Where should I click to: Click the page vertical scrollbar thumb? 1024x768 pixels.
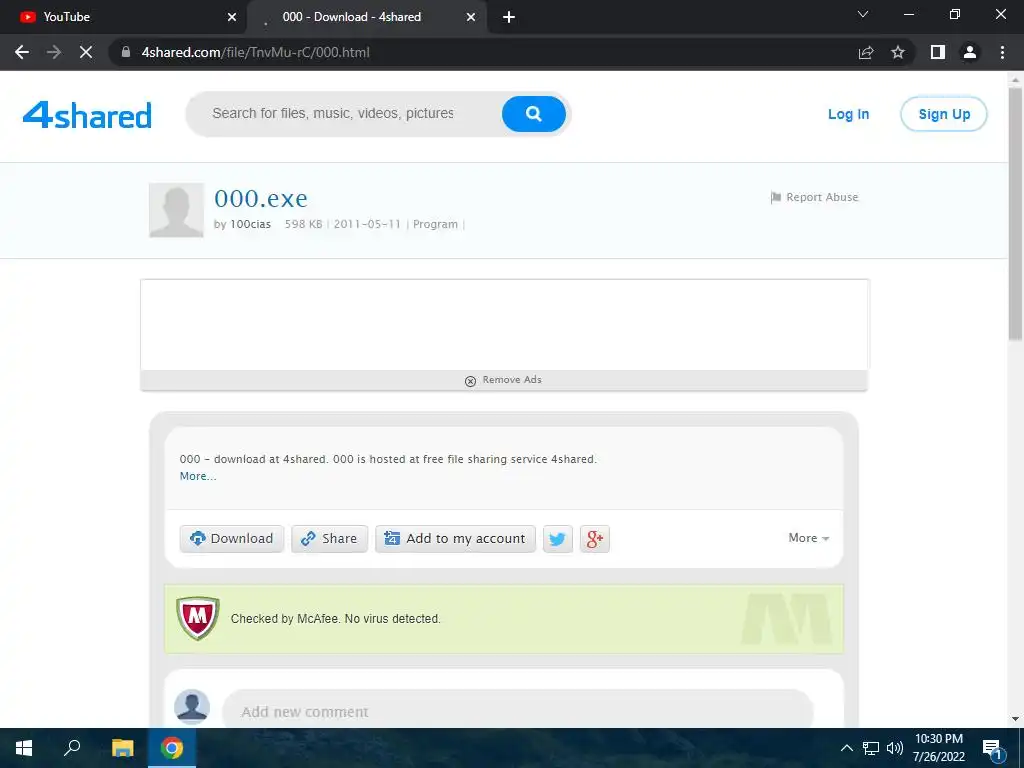point(1015,214)
